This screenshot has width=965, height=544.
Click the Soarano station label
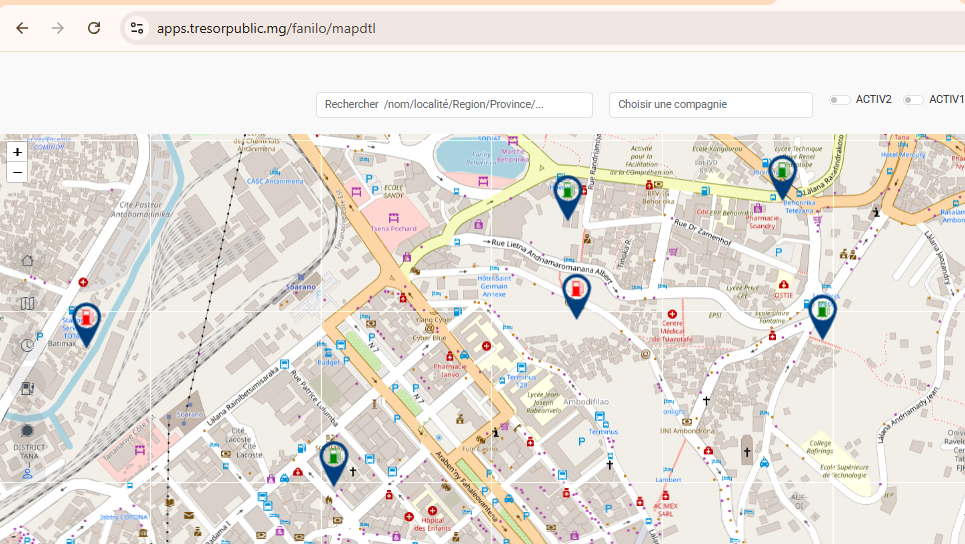(300, 287)
